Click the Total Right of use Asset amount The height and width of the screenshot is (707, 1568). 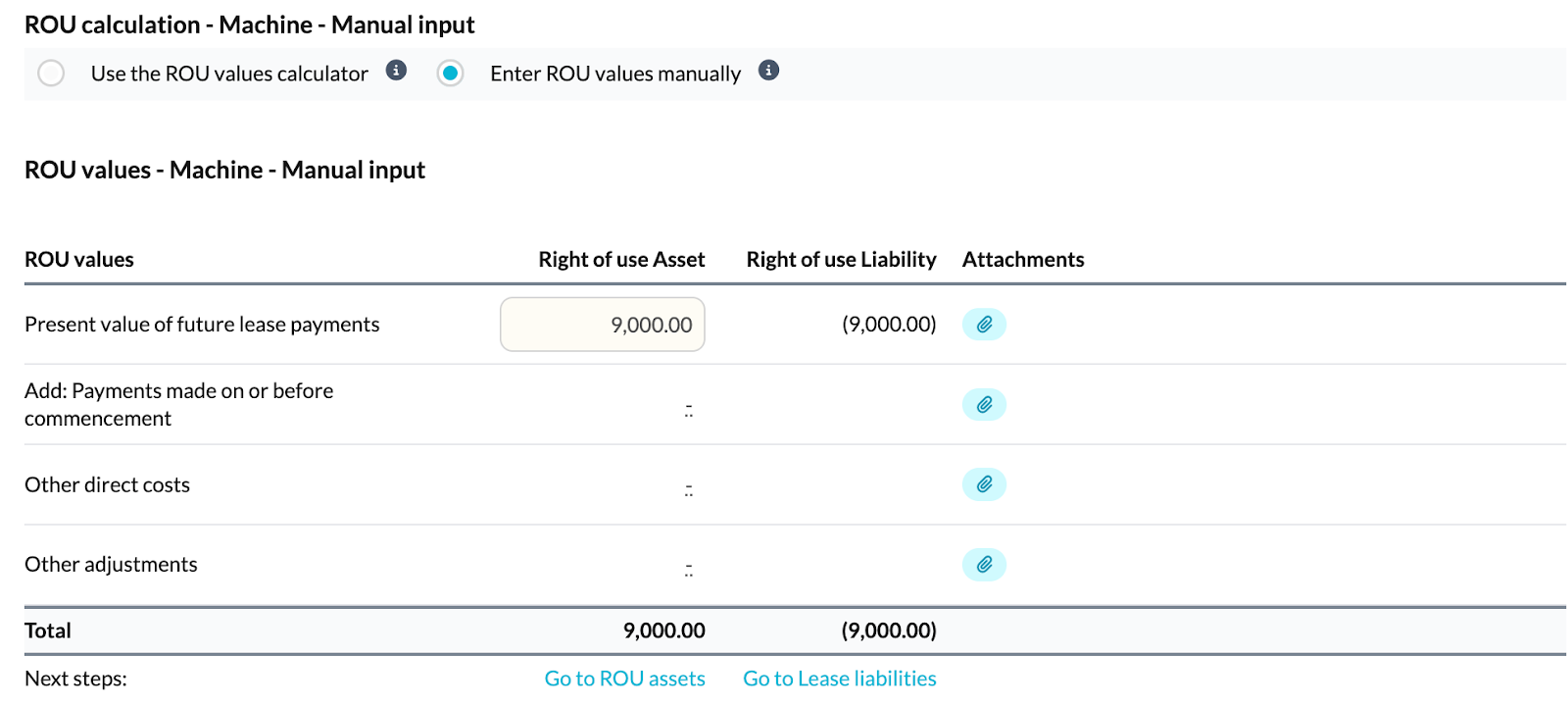[x=663, y=631]
